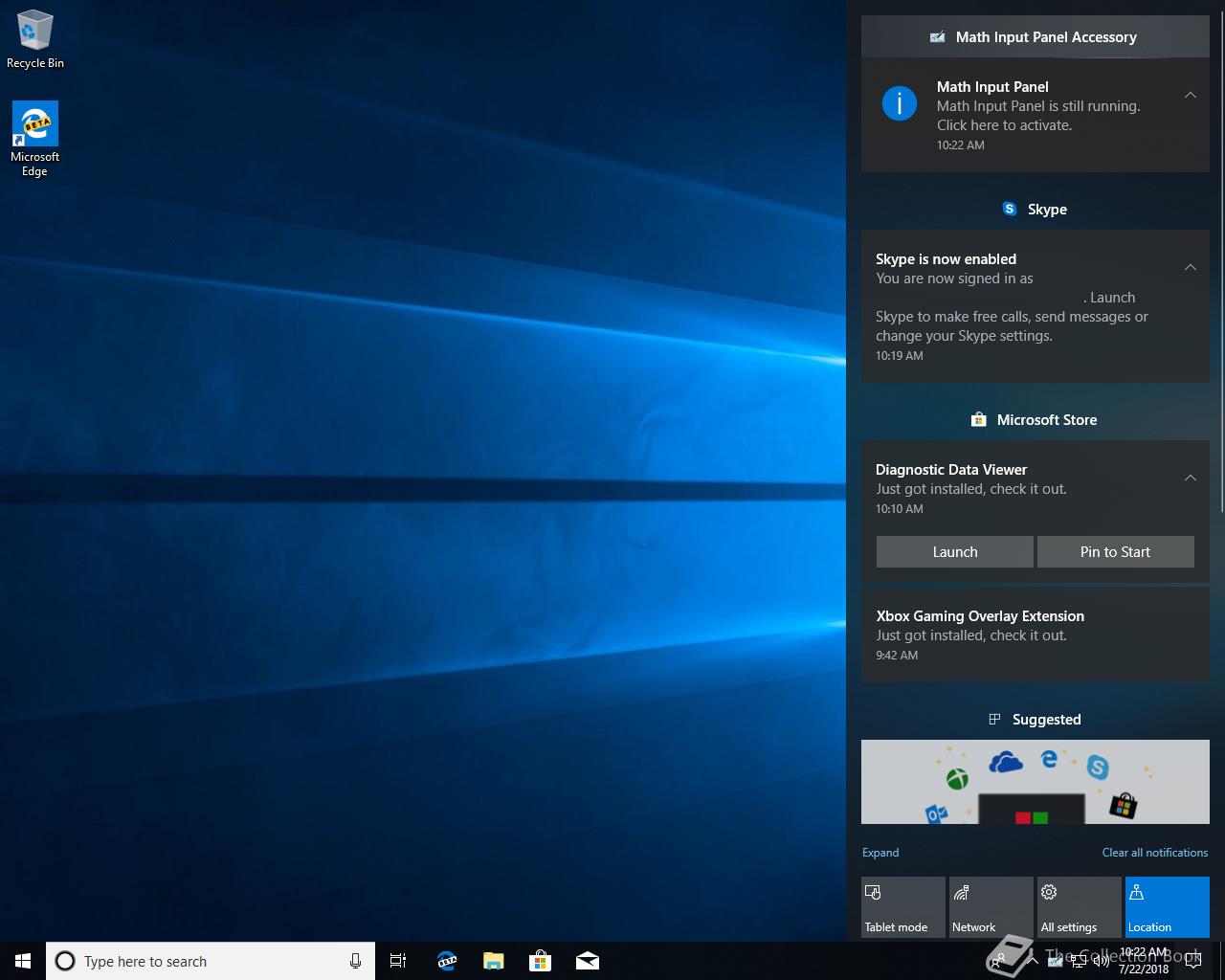
Task: Click the Suggested group header text
Action: click(1047, 720)
